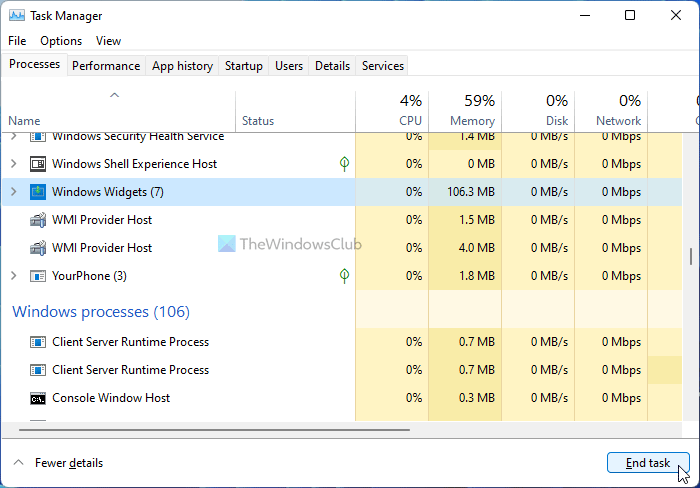Click the horizontal scrollbar of process list
The width and height of the screenshot is (700, 488).
coord(210,430)
